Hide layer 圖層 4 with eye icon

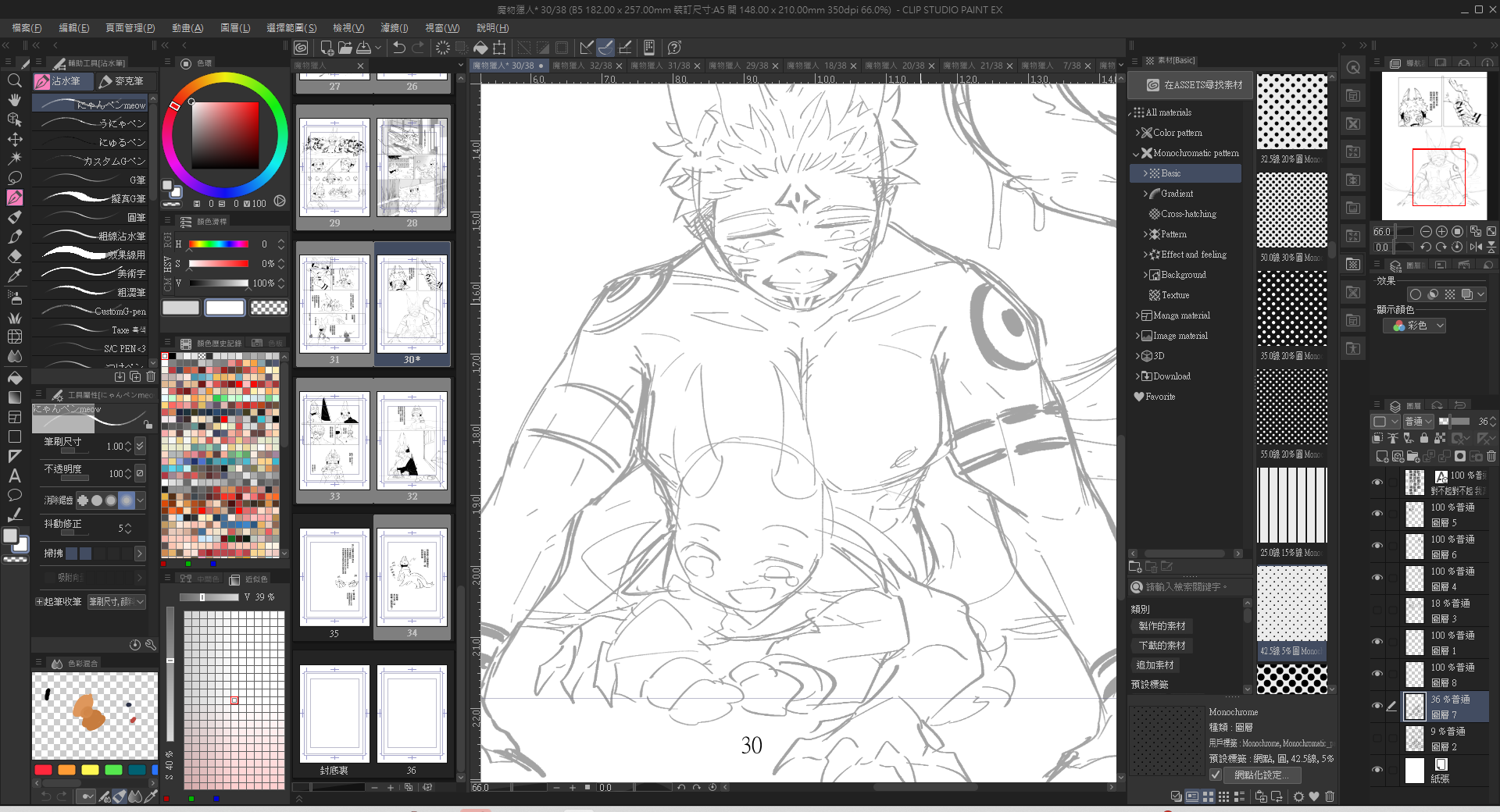pyautogui.click(x=1377, y=579)
